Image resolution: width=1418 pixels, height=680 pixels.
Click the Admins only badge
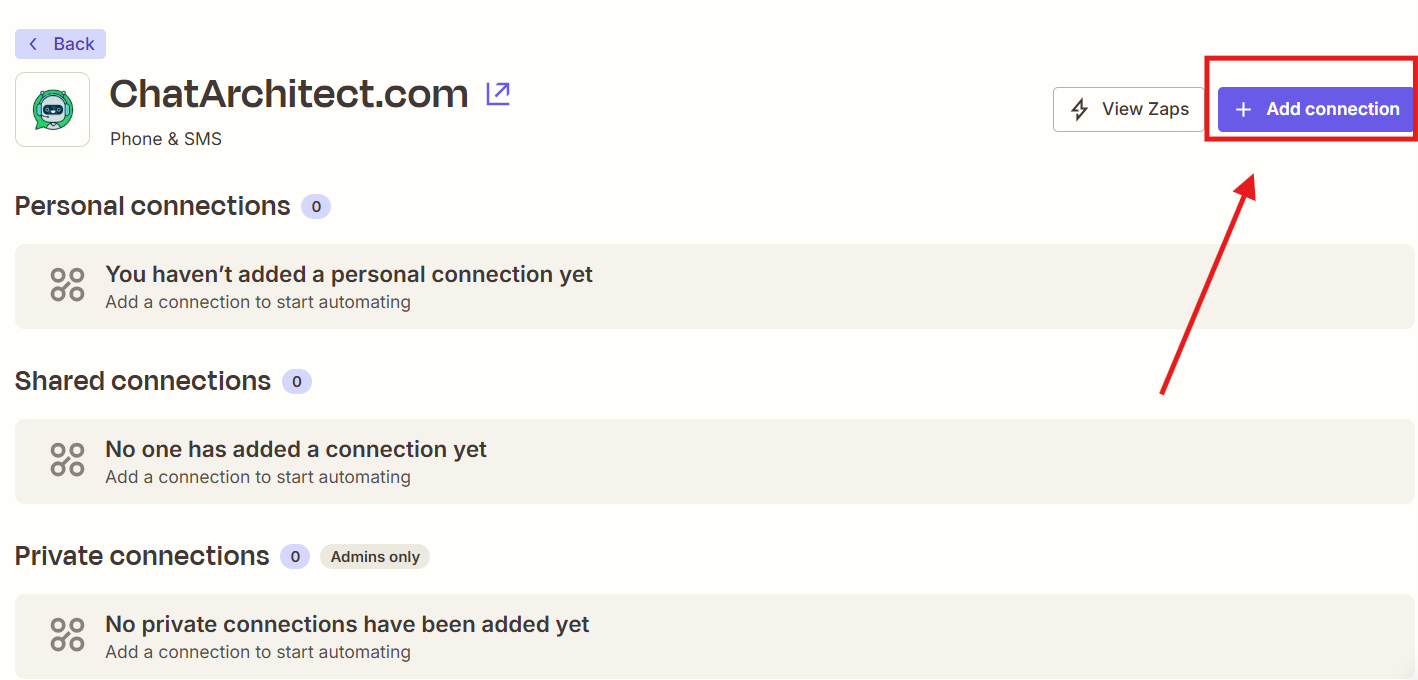coord(375,557)
